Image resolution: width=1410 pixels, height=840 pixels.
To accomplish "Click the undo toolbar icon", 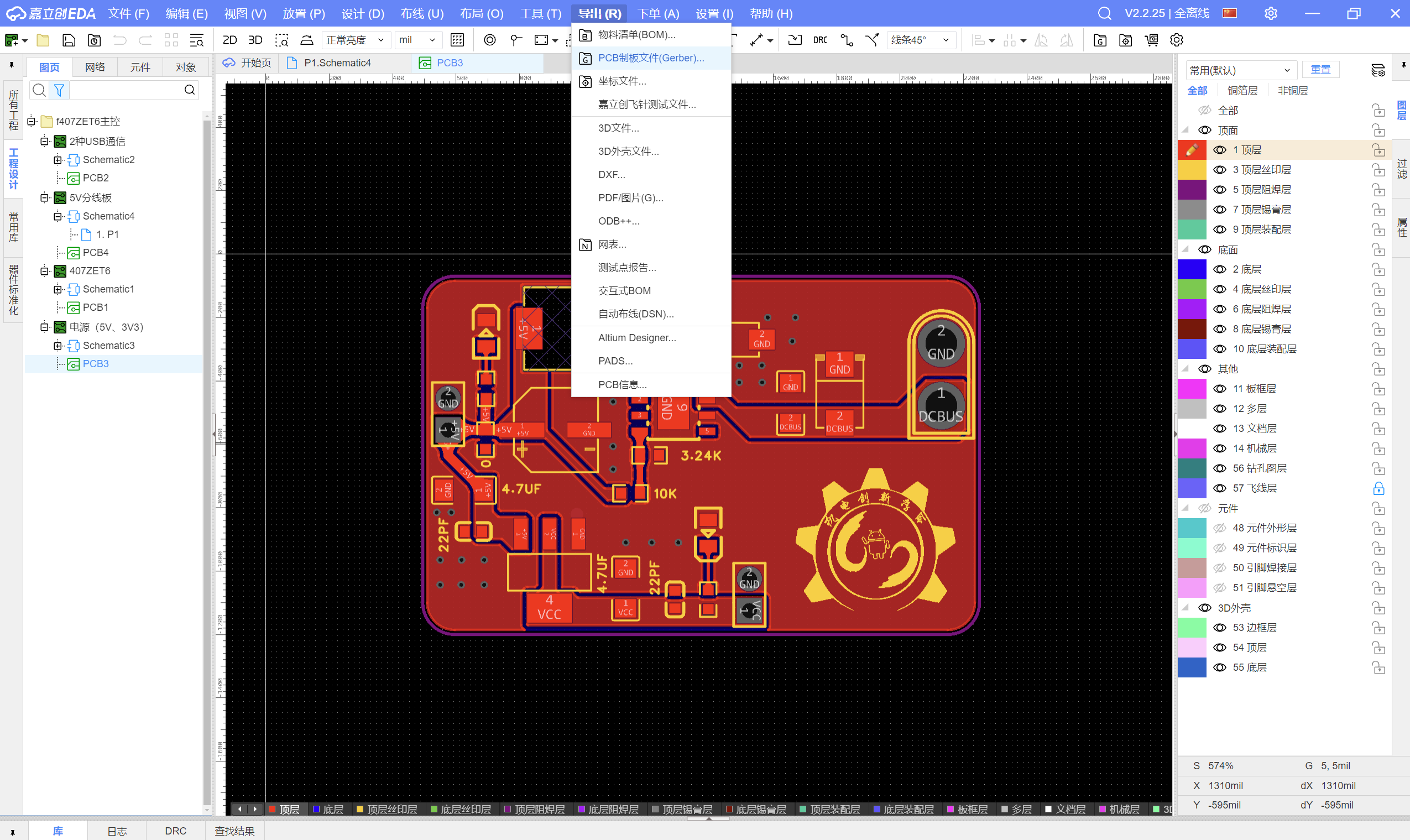I will [x=119, y=40].
